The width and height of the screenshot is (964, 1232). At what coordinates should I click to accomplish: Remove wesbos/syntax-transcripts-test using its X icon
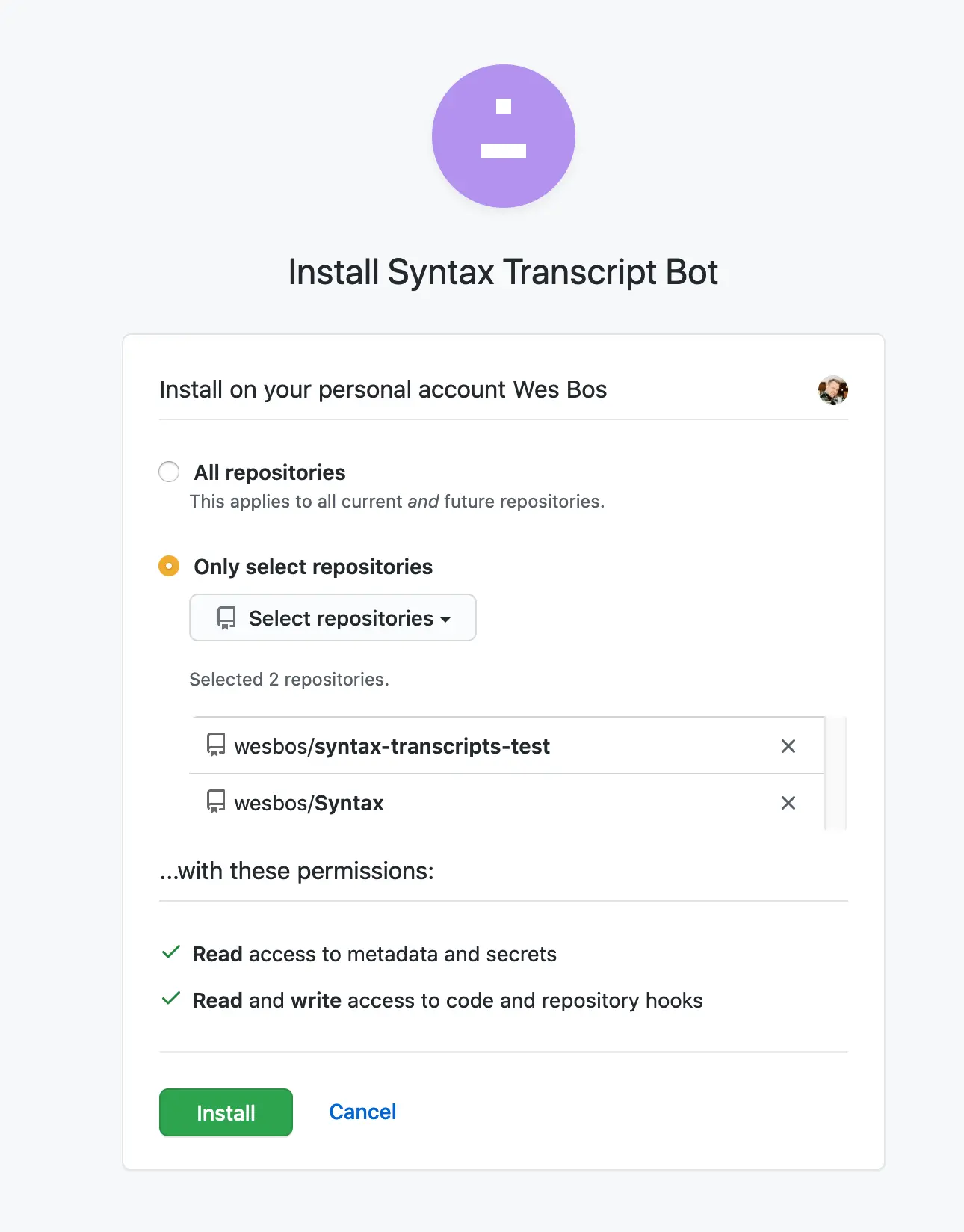(788, 745)
